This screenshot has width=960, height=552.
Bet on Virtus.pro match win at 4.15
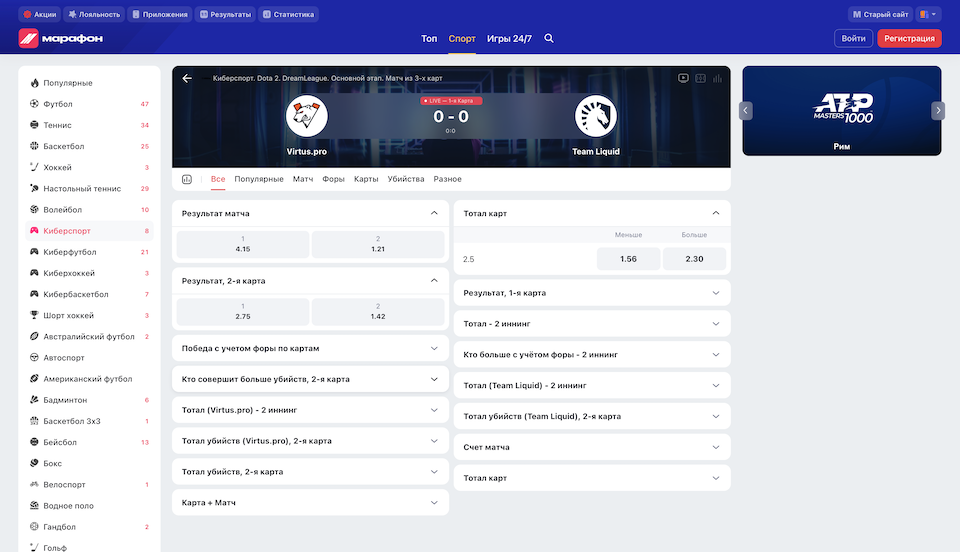pos(243,244)
